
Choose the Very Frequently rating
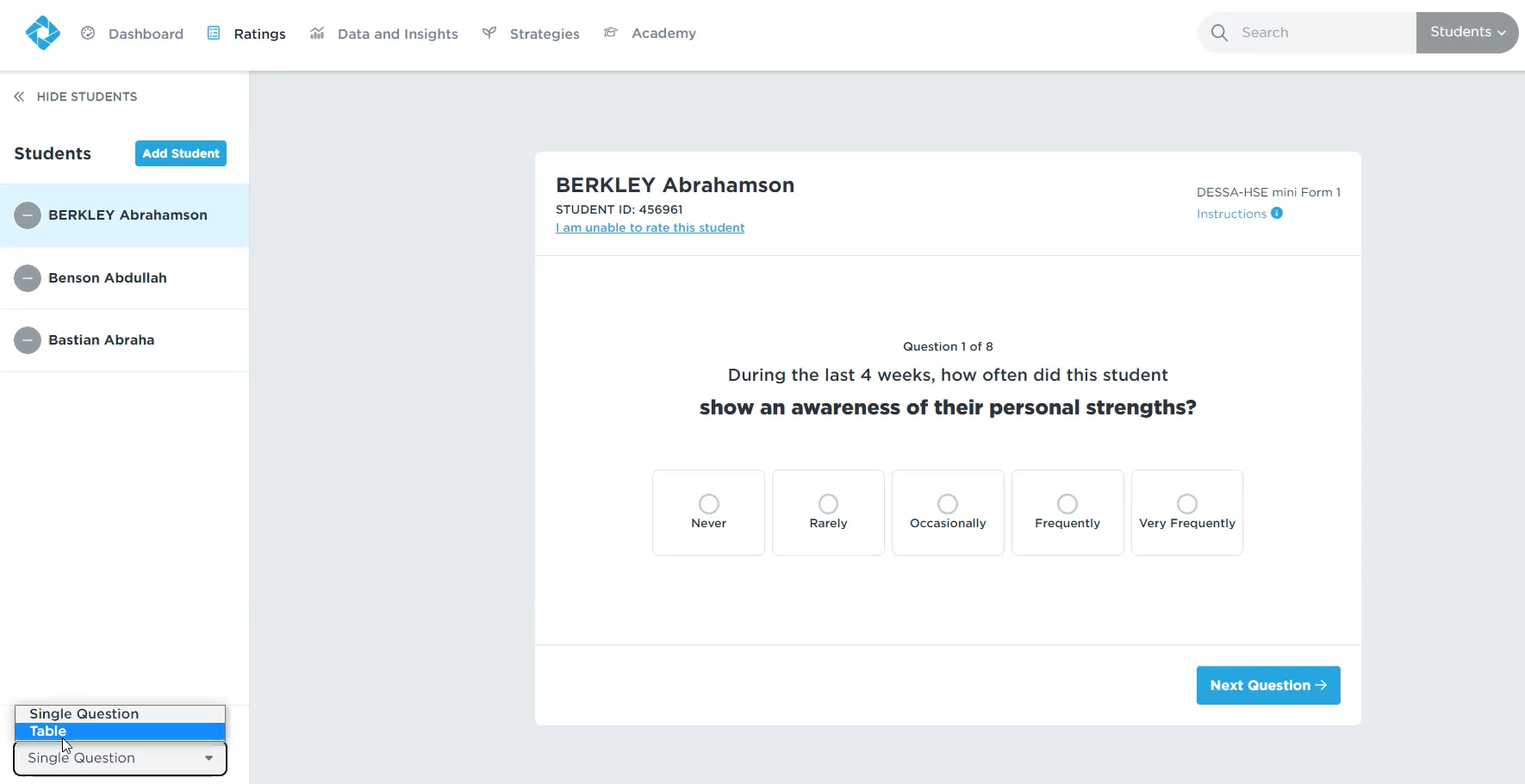pyautogui.click(x=1186, y=504)
